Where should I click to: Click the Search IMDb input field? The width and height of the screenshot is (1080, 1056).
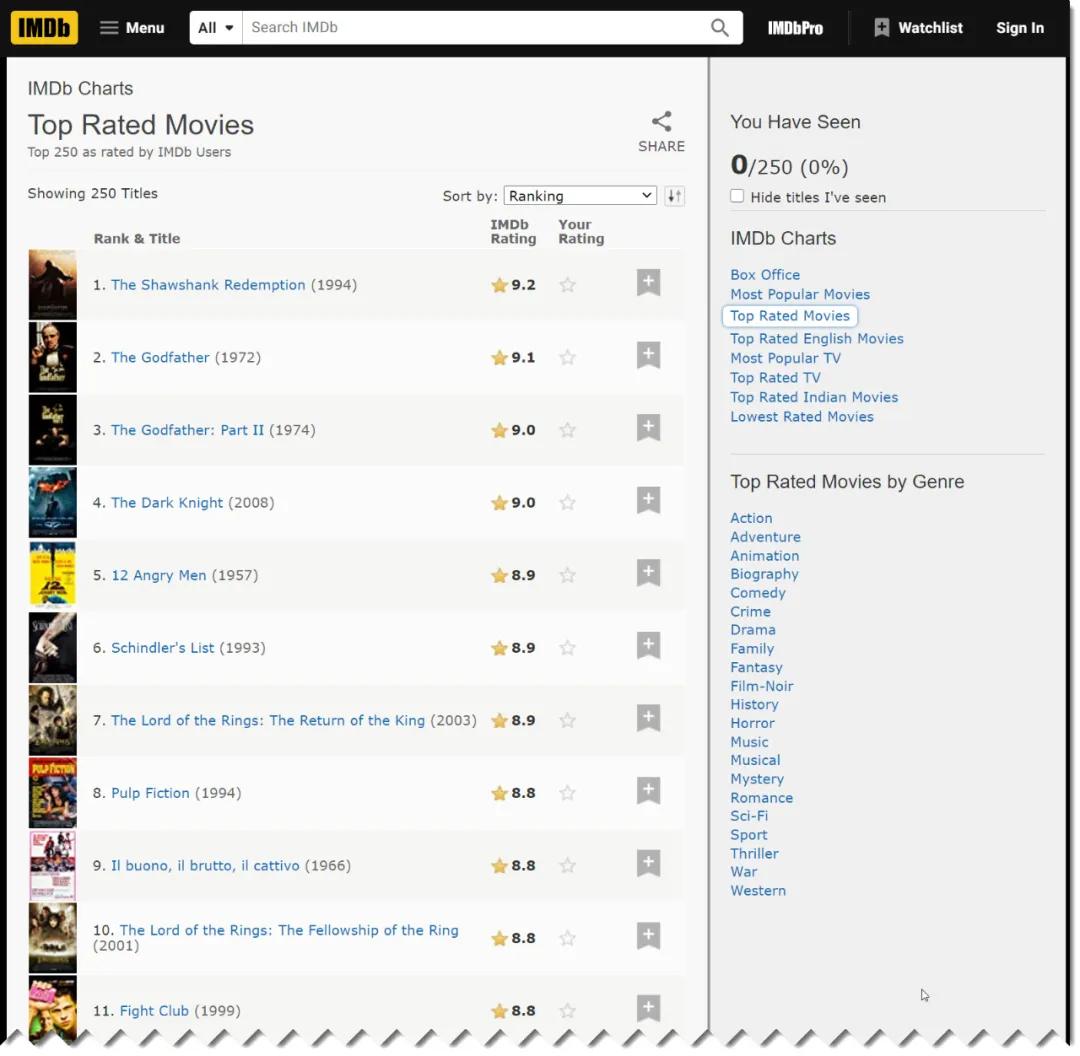[x=474, y=28]
